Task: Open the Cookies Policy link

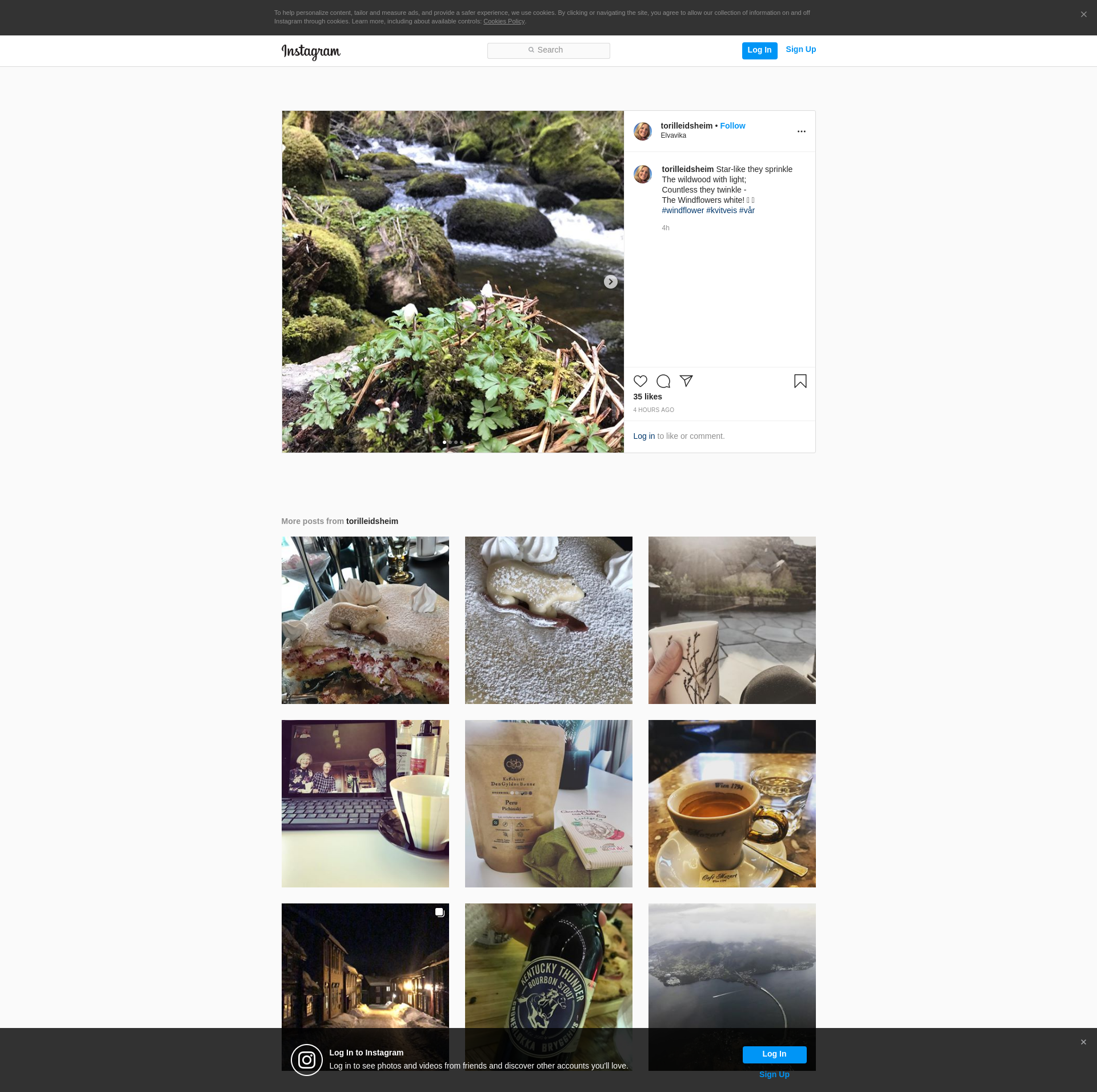Action: coord(503,22)
